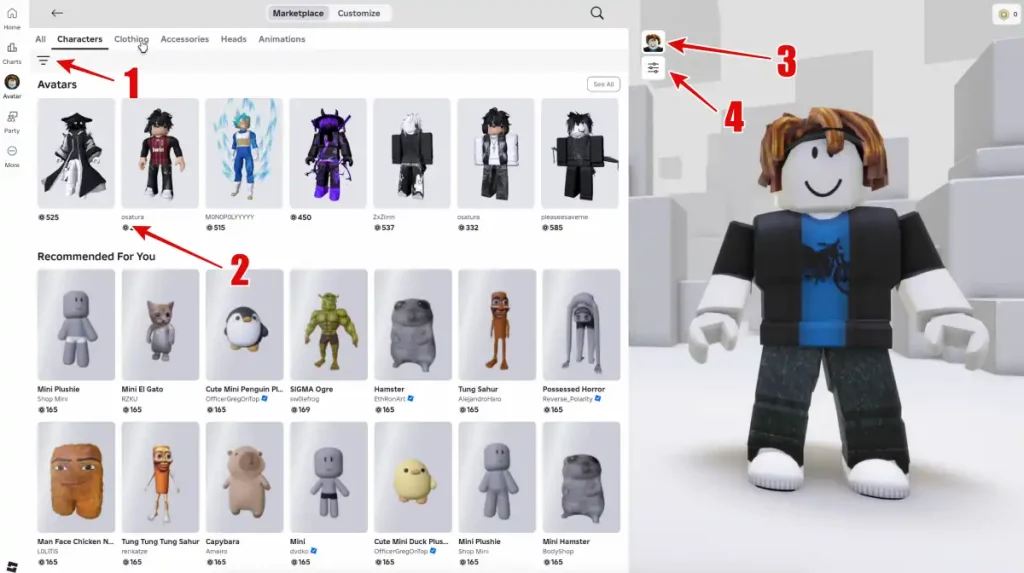Click the renkatze creator name
1024x573 pixels.
tap(135, 551)
